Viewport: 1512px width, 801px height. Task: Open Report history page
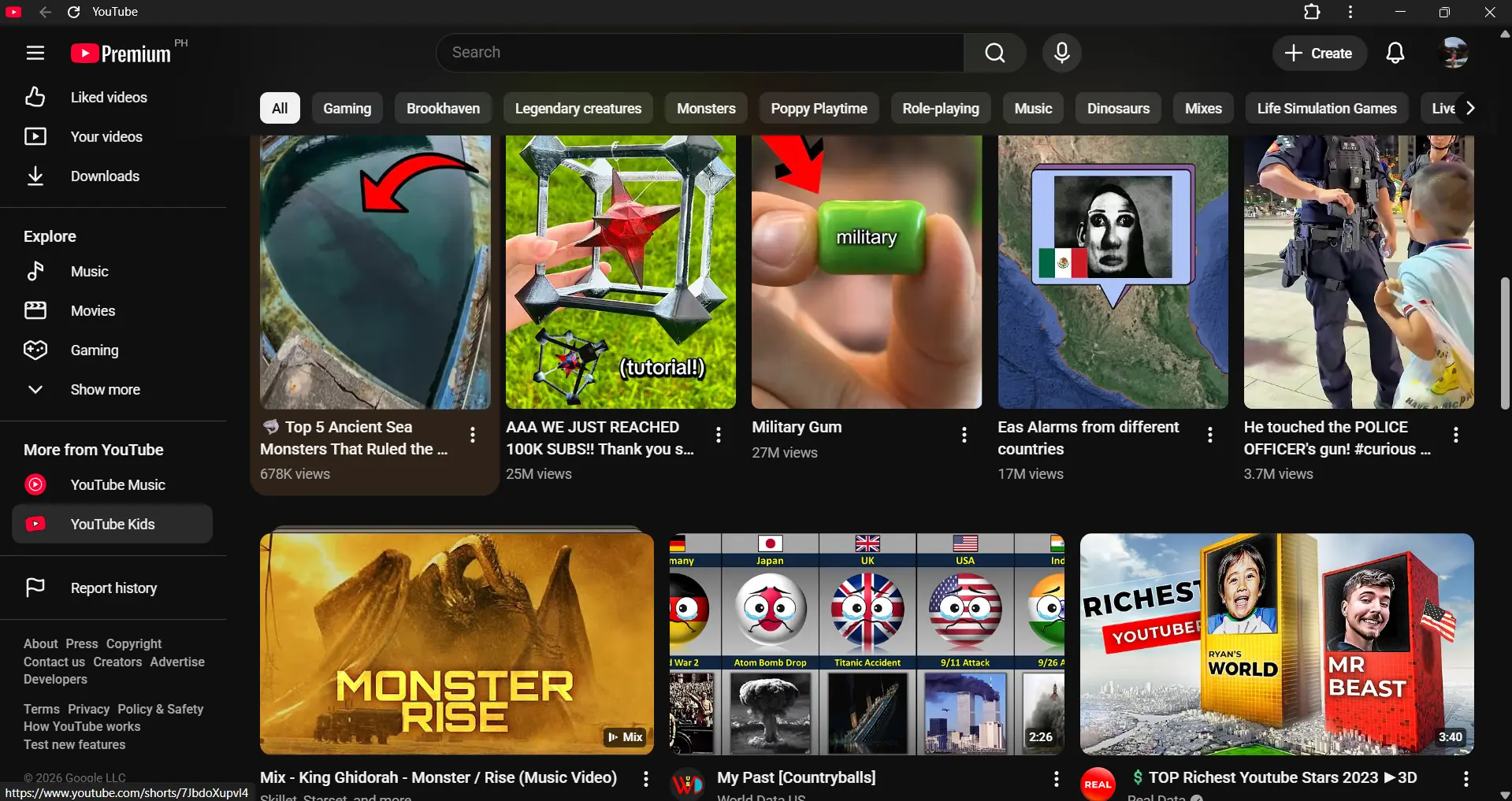coord(113,588)
